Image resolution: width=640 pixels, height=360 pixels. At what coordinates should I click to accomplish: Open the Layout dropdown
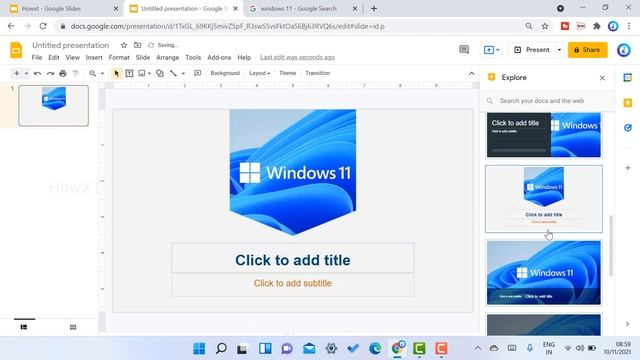[x=260, y=73]
